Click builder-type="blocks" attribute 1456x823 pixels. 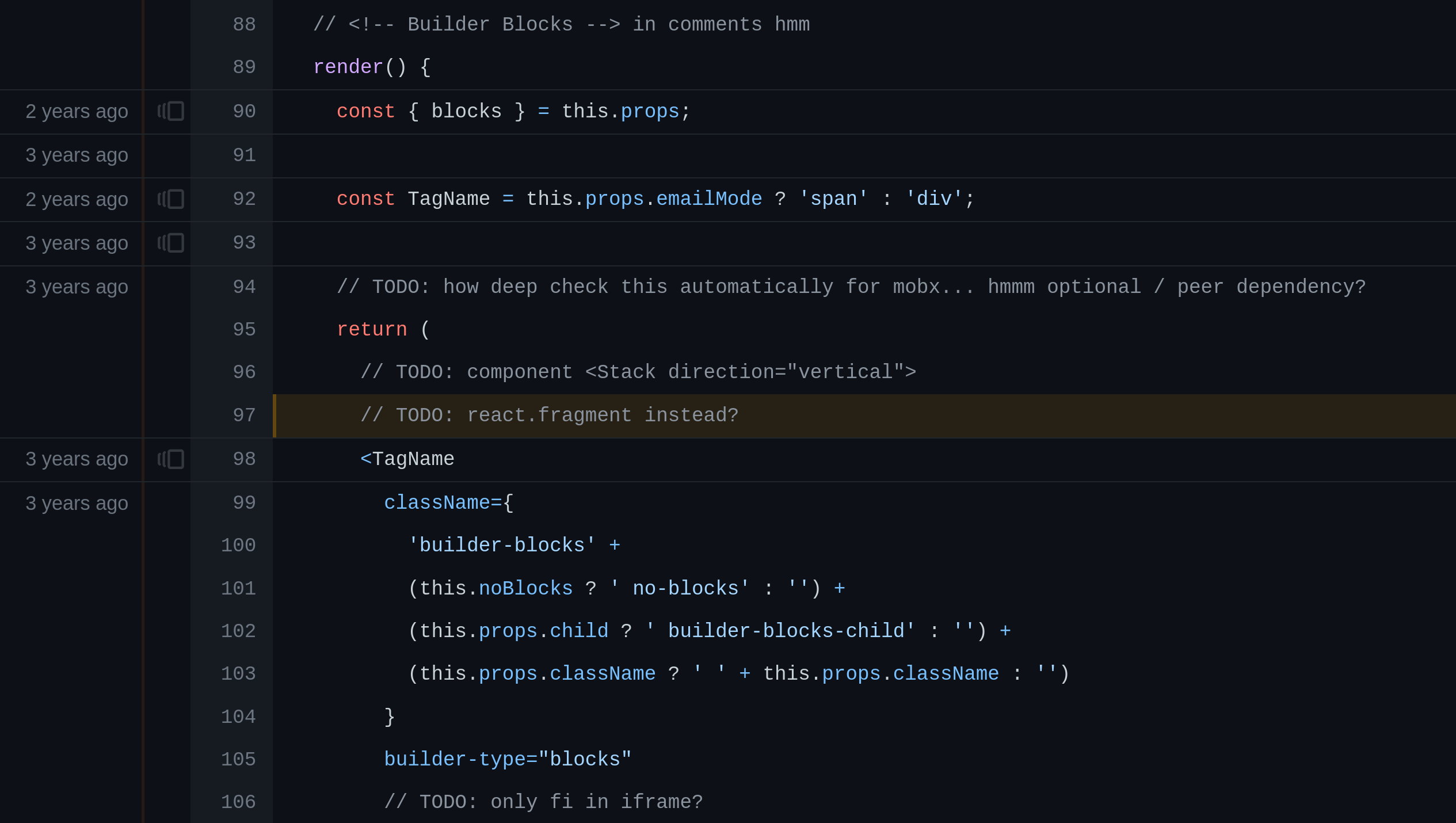508,760
